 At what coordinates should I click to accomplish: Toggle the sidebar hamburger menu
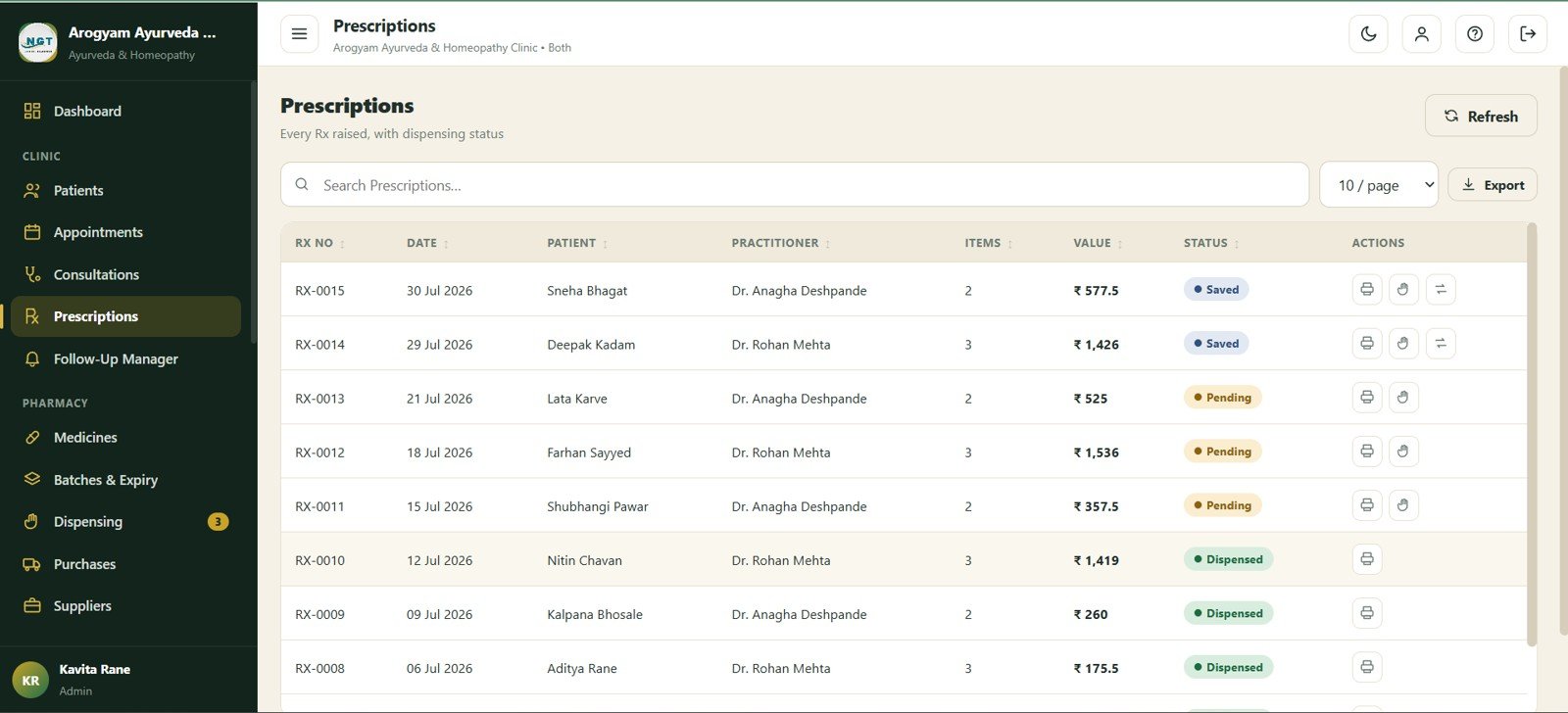(x=299, y=33)
